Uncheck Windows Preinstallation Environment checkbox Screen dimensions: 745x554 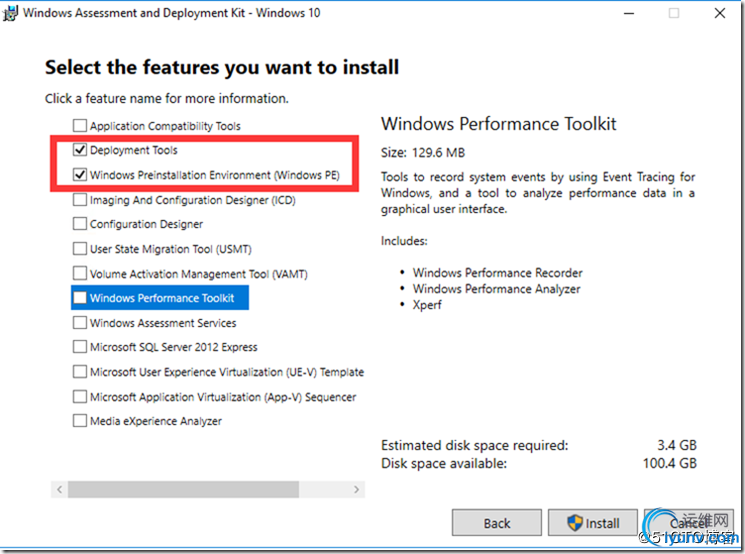coord(80,174)
